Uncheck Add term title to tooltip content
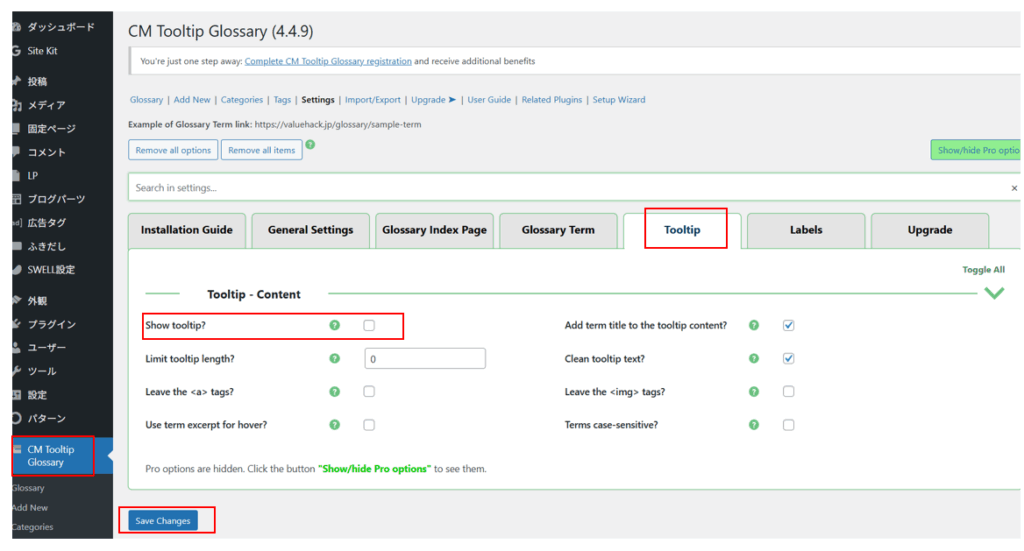 tap(788, 325)
